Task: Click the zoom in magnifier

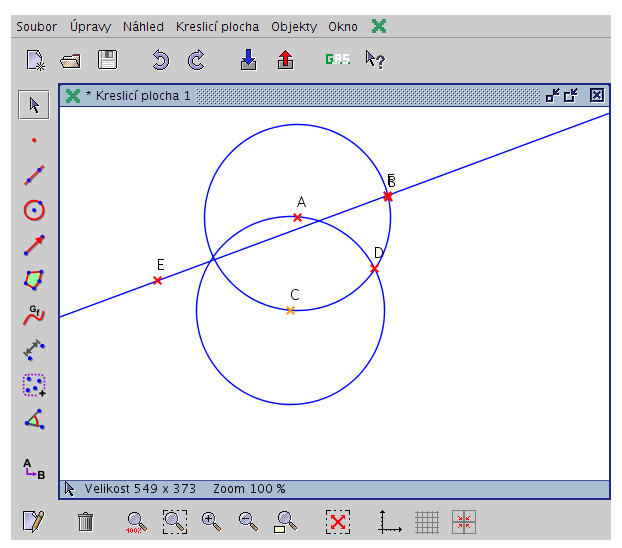Action: coord(211,521)
